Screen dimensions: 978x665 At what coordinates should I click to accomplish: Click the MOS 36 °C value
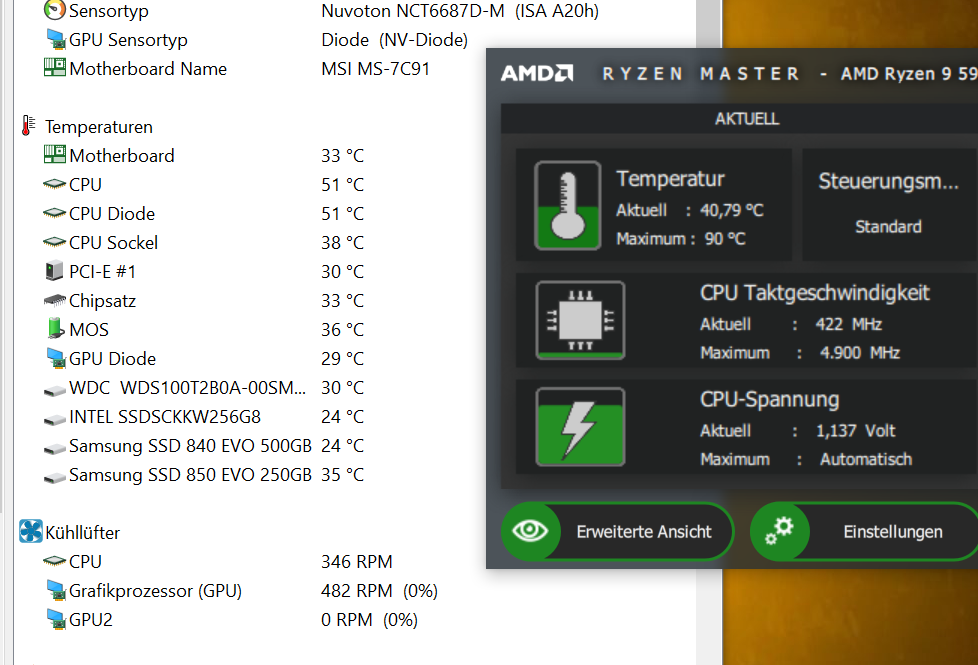(x=342, y=329)
